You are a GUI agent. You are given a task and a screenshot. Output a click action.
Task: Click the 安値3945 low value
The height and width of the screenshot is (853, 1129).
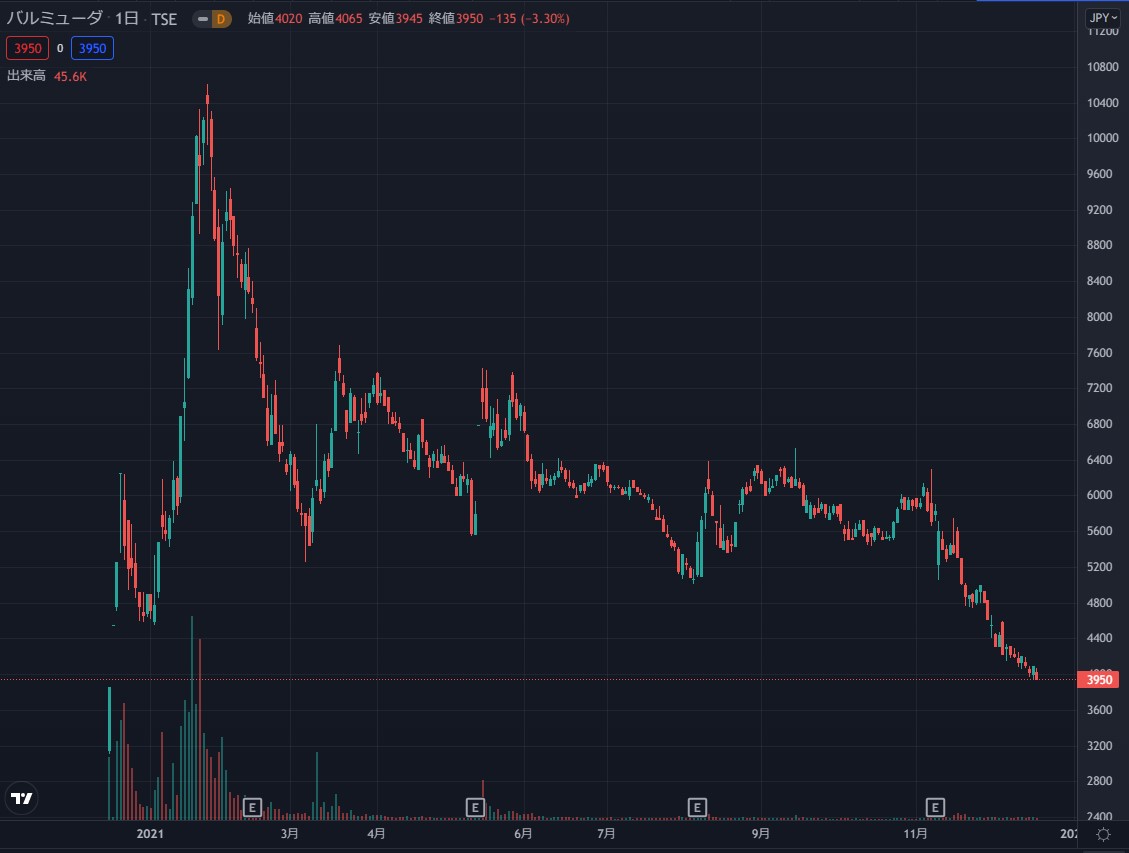coord(395,18)
